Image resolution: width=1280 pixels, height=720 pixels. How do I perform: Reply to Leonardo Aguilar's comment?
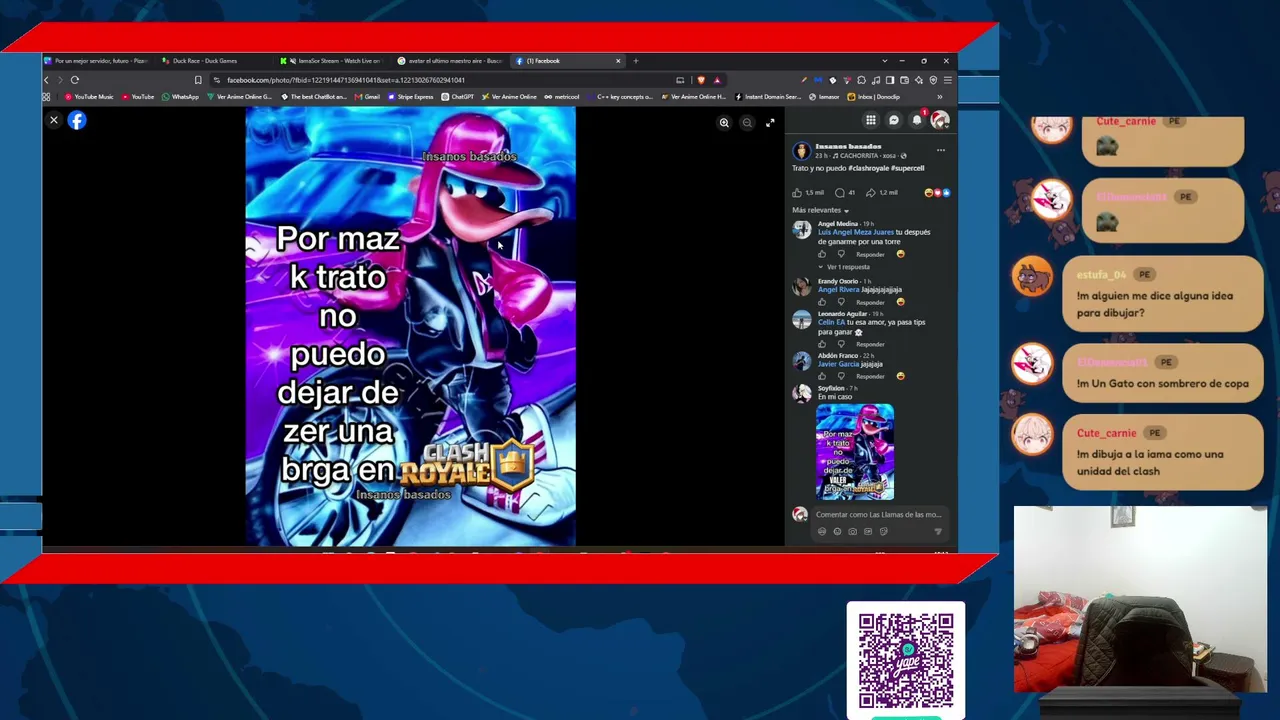point(870,344)
